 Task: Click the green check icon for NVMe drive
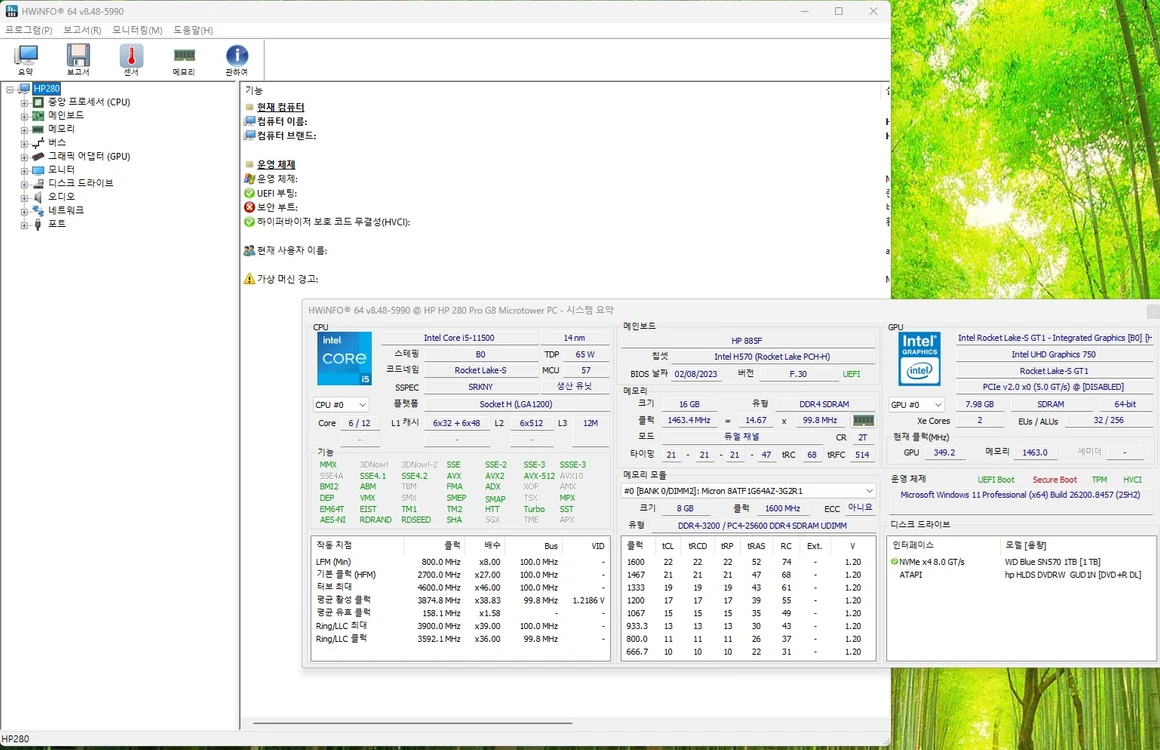pos(894,562)
